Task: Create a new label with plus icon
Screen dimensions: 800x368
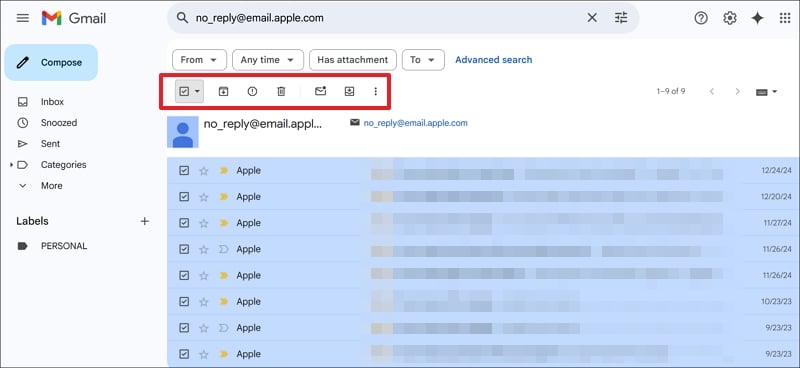Action: (145, 221)
